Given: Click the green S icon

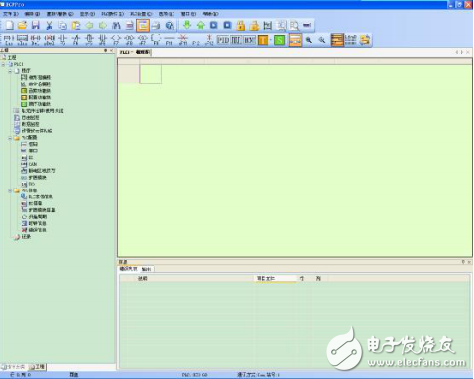Looking at the screenshot, I should coord(279,40).
